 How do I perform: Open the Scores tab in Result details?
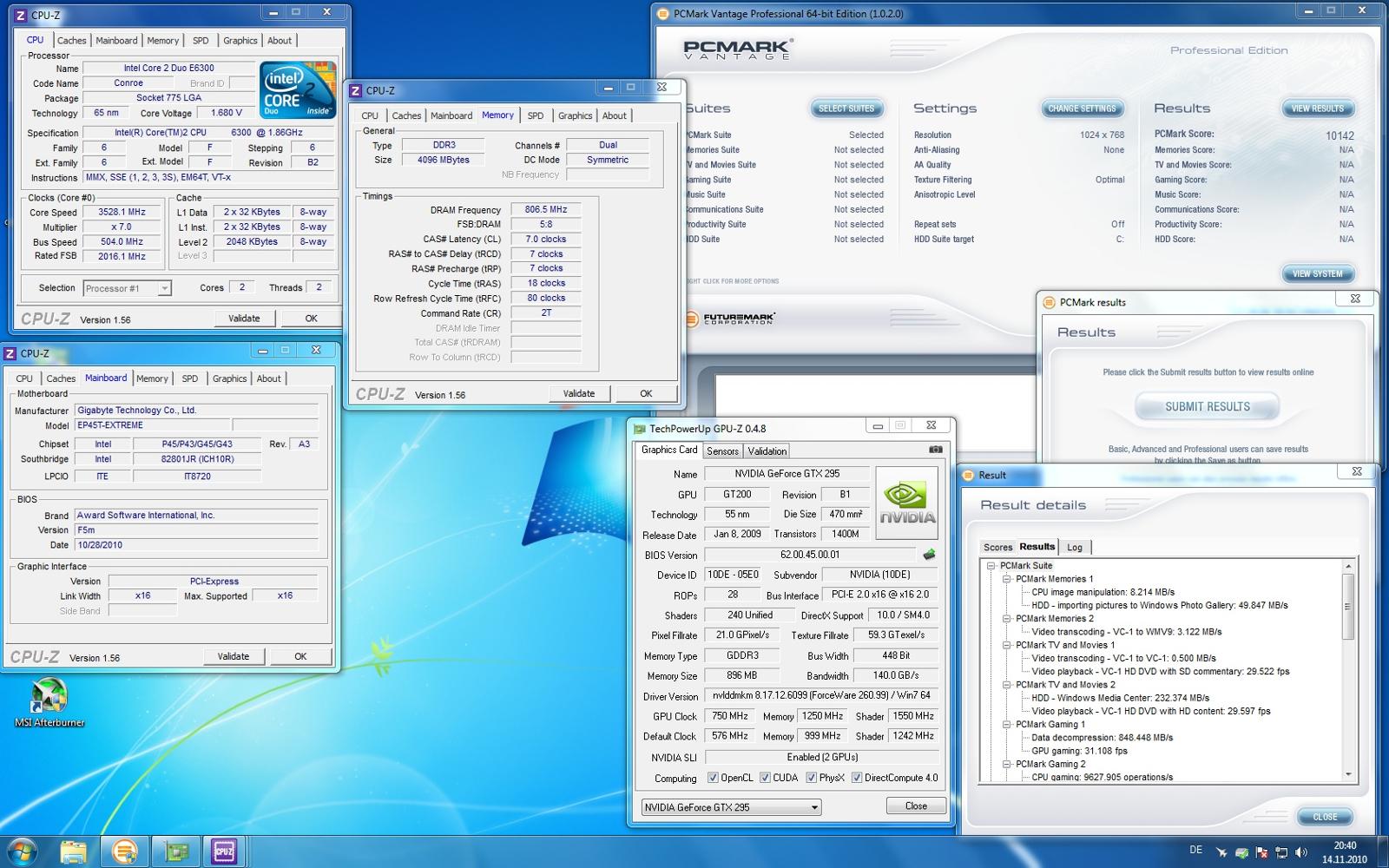[997, 547]
